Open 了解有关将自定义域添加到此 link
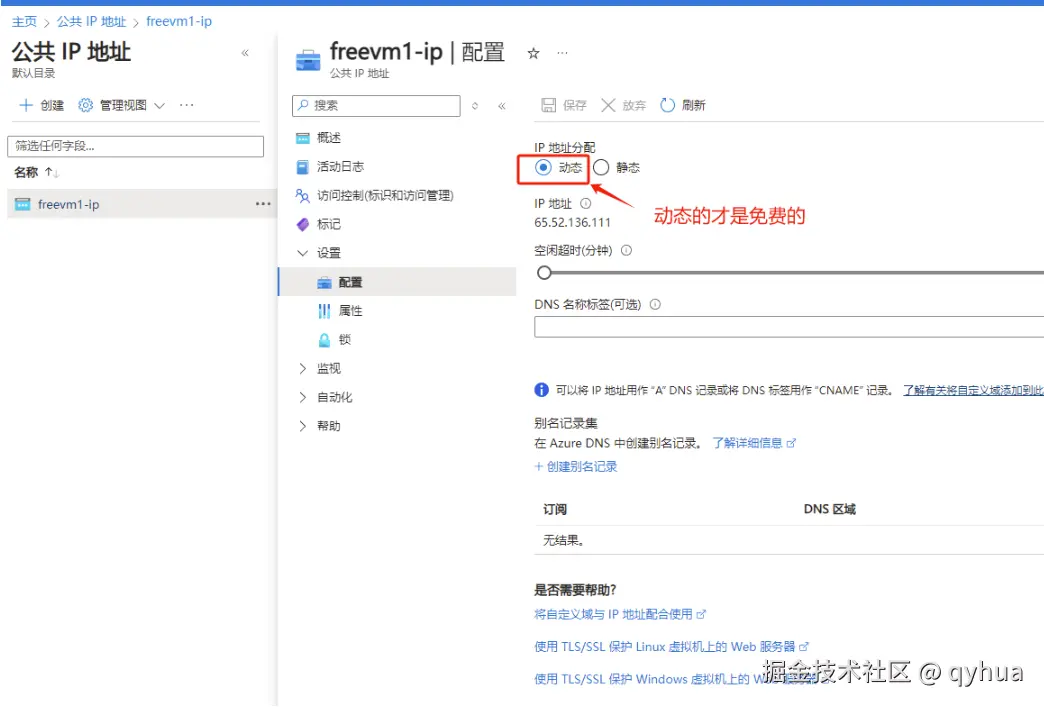The image size is (1044, 707). point(973,390)
